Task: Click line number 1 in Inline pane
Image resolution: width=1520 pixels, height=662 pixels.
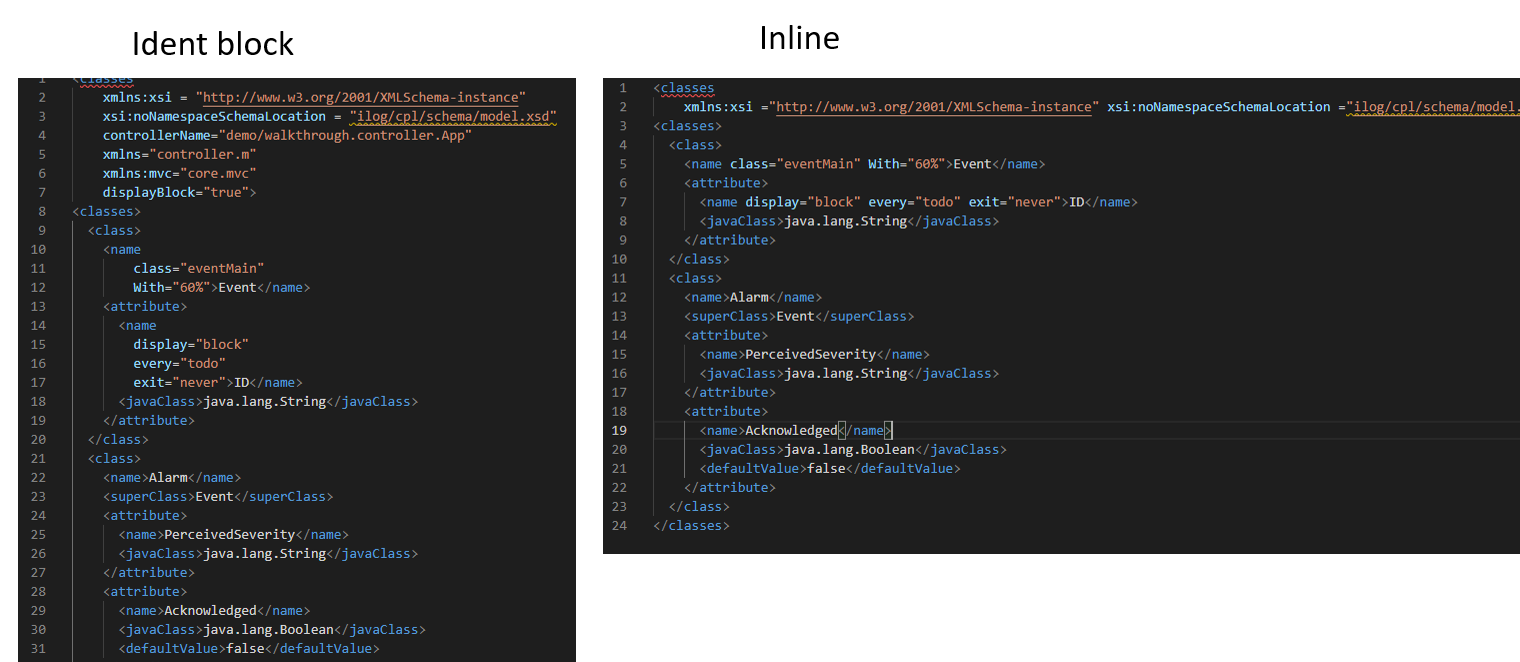Action: 623,88
